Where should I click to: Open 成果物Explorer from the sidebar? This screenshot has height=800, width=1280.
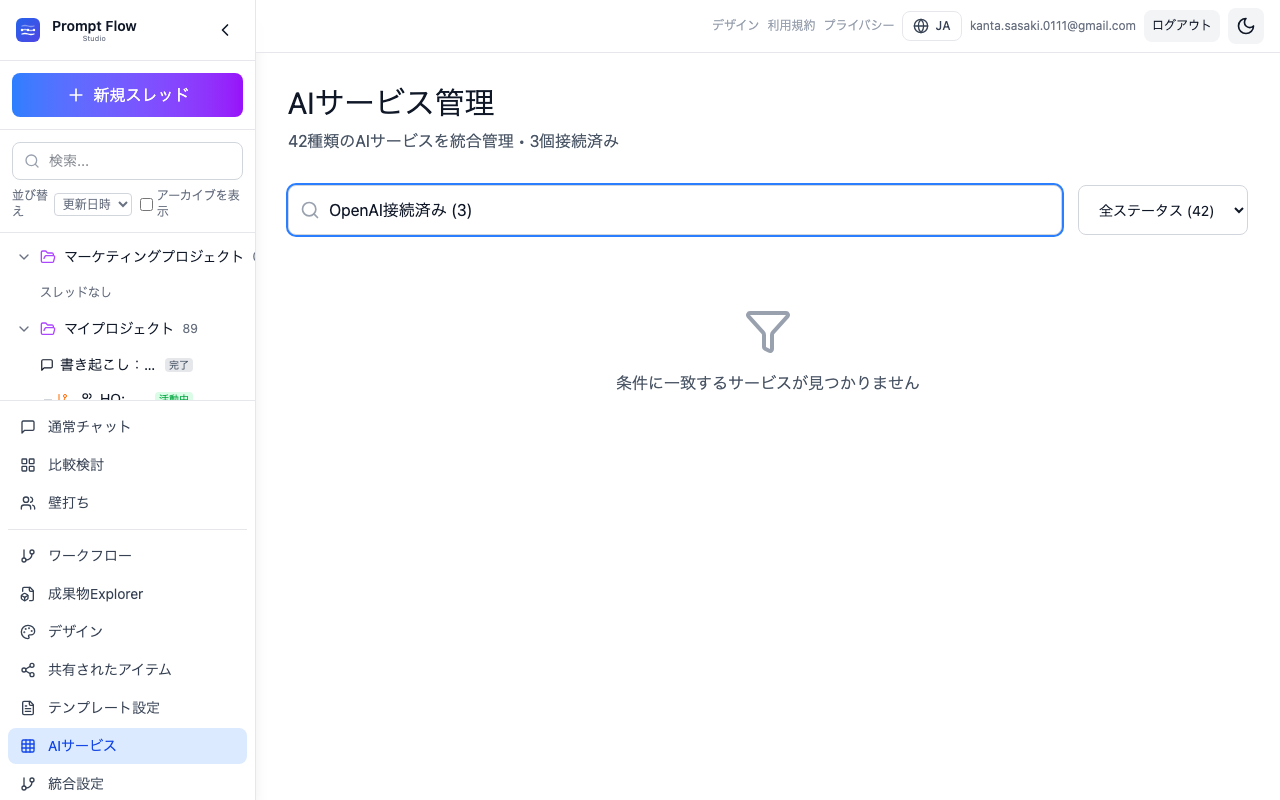click(127, 594)
